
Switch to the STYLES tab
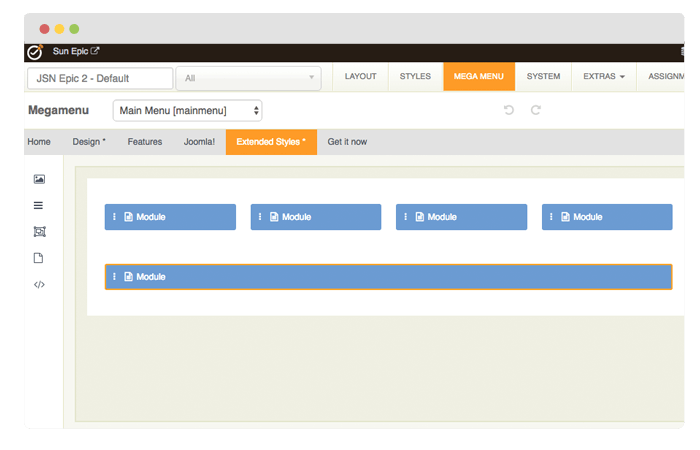tap(415, 77)
